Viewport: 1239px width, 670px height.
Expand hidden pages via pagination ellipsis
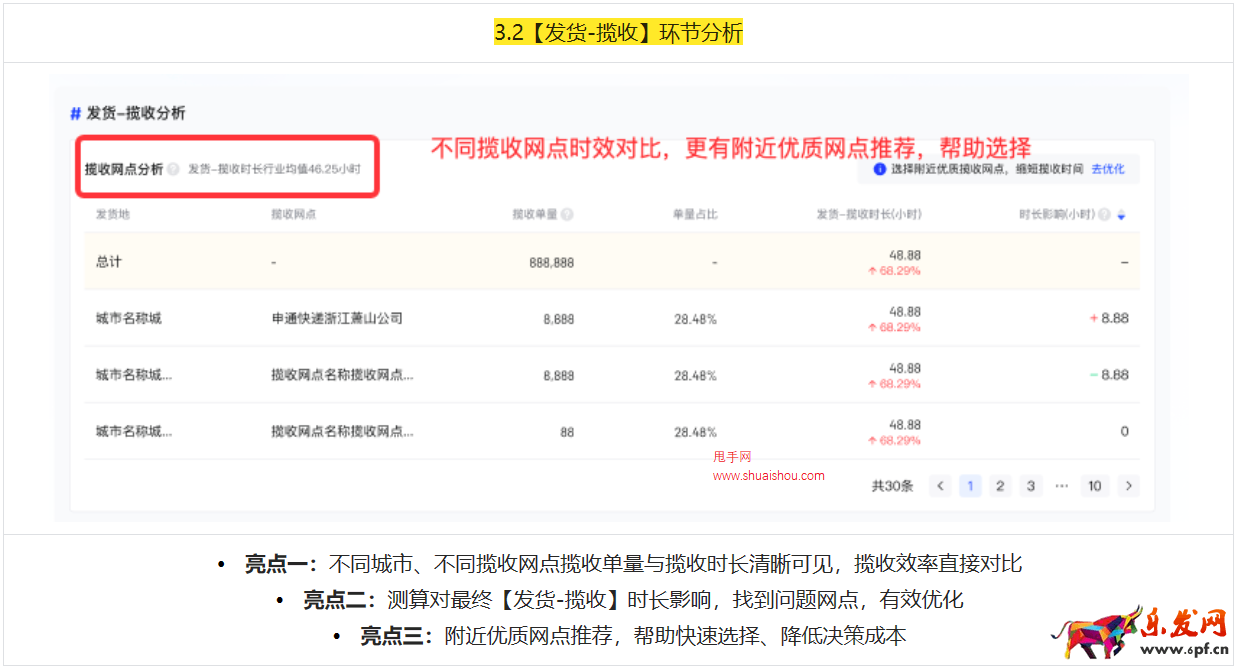click(x=1062, y=485)
